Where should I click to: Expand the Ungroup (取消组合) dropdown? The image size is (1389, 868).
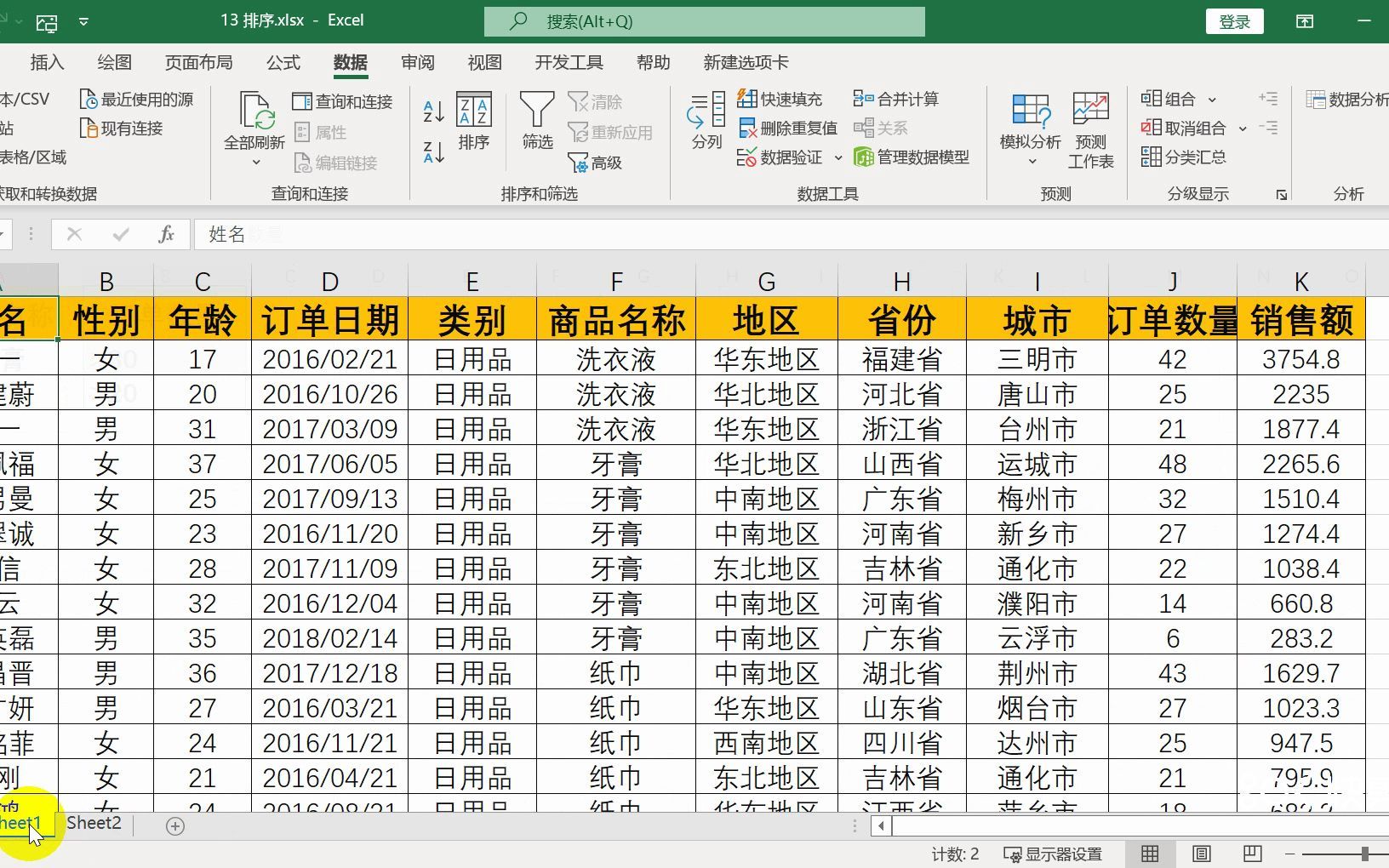point(1243,128)
